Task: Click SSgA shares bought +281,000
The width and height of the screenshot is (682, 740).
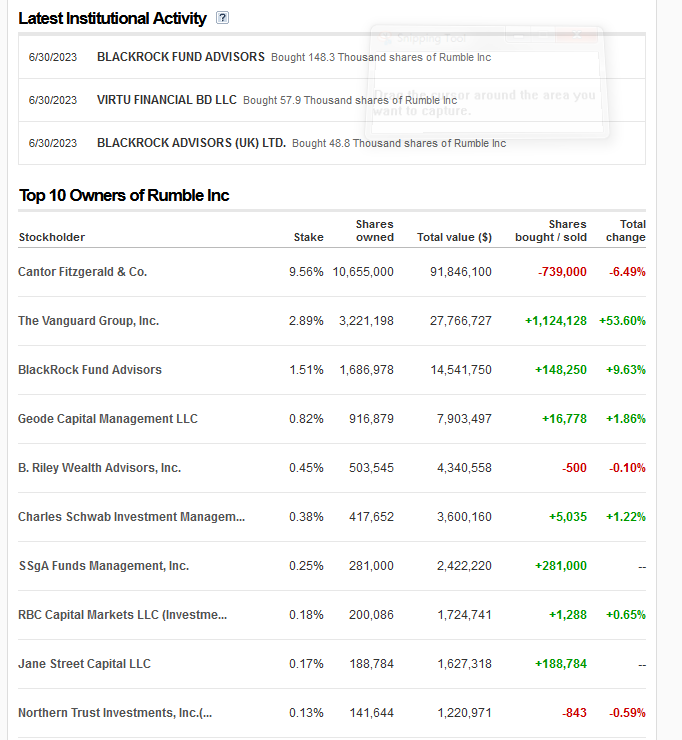Action: (561, 566)
